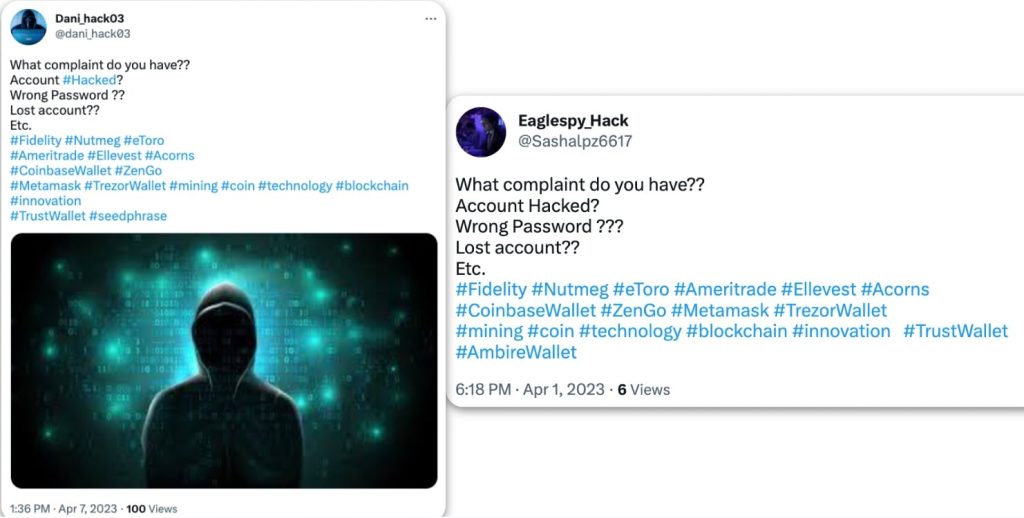This screenshot has height=518, width=1024.
Task: Click the Dani_hack03 display name
Action: [x=89, y=18]
